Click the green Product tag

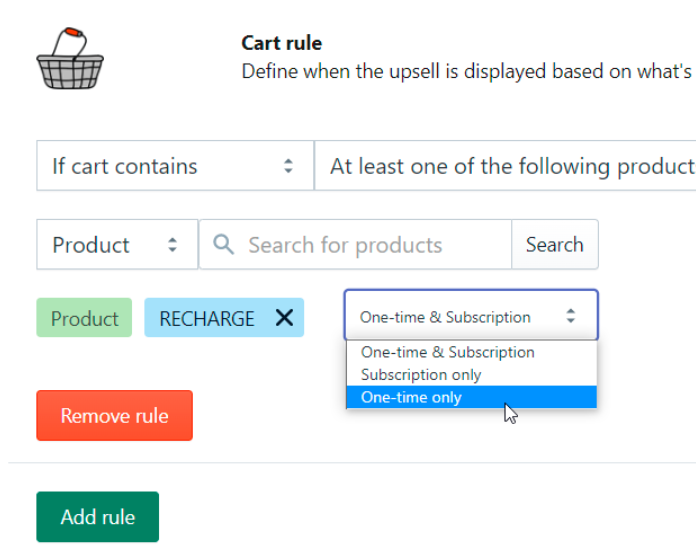pyautogui.click(x=84, y=319)
